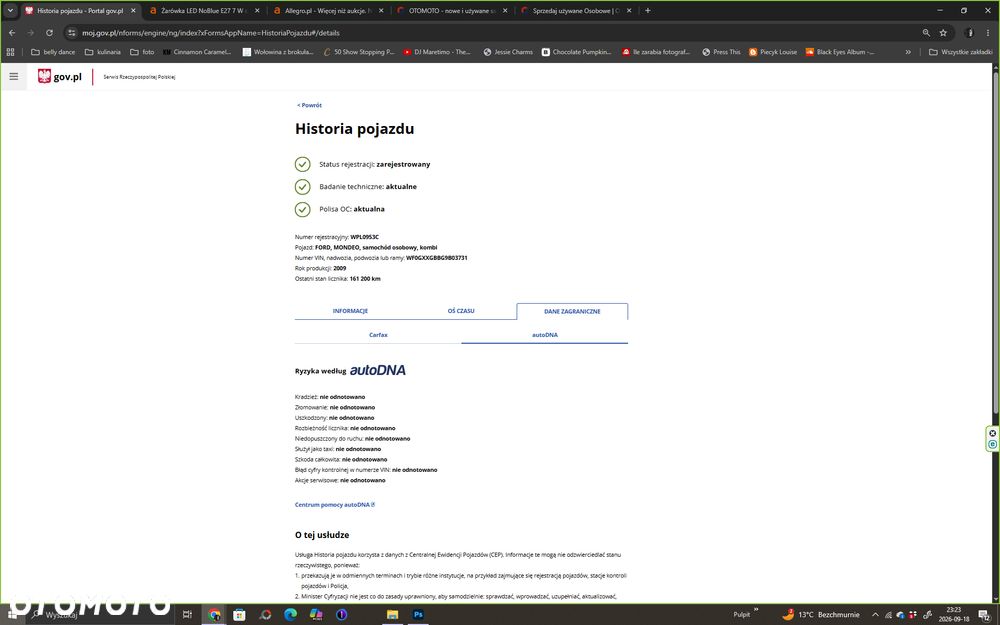The image size is (1000, 625).
Task: Bookmark this page with the star icon
Action: tap(943, 33)
